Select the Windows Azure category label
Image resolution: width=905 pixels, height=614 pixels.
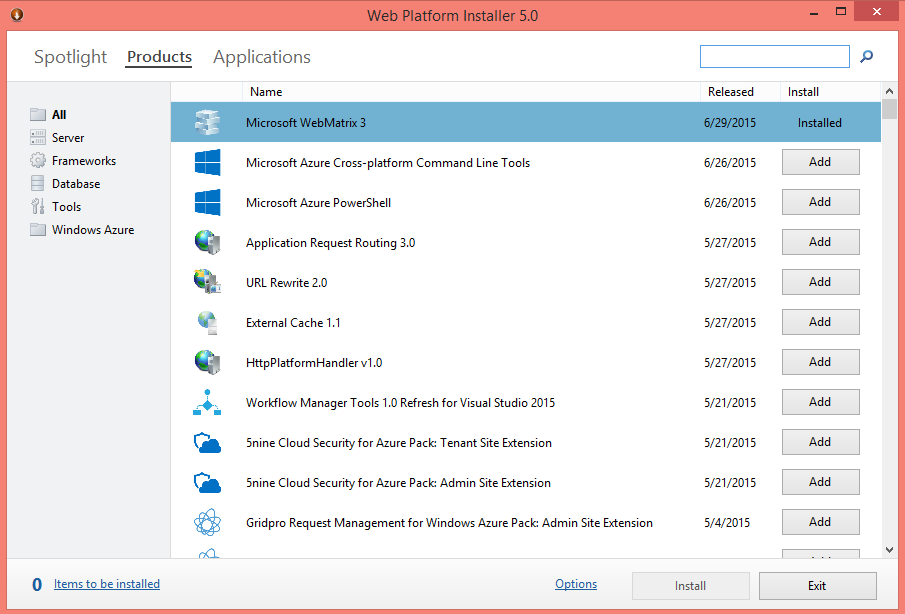93,230
